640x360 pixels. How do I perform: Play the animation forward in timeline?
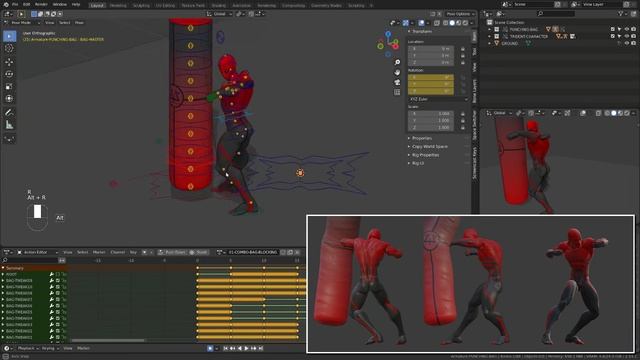[x=246, y=348]
